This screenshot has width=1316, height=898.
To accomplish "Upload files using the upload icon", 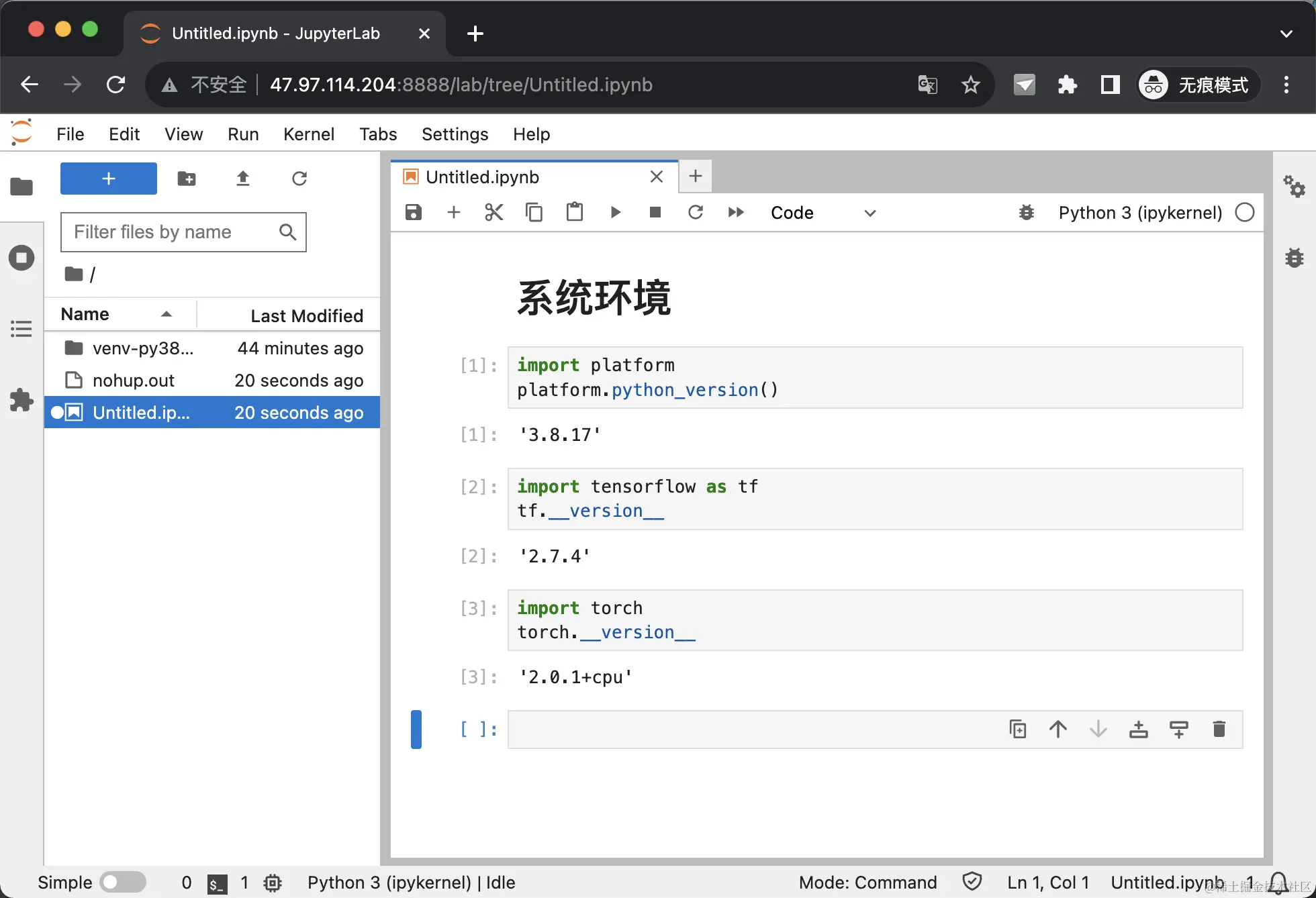I will tap(243, 179).
